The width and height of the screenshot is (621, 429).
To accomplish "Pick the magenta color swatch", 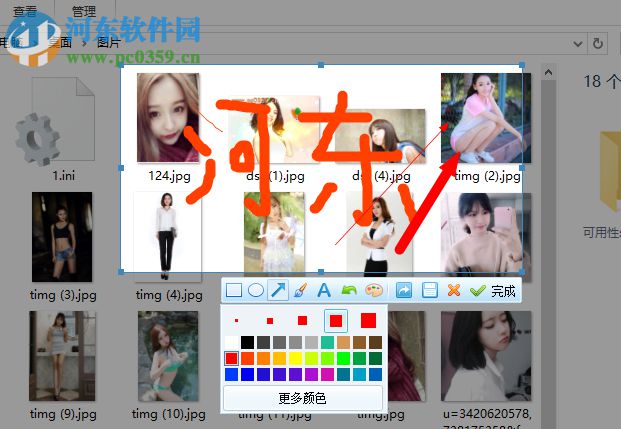I will click(x=328, y=374).
